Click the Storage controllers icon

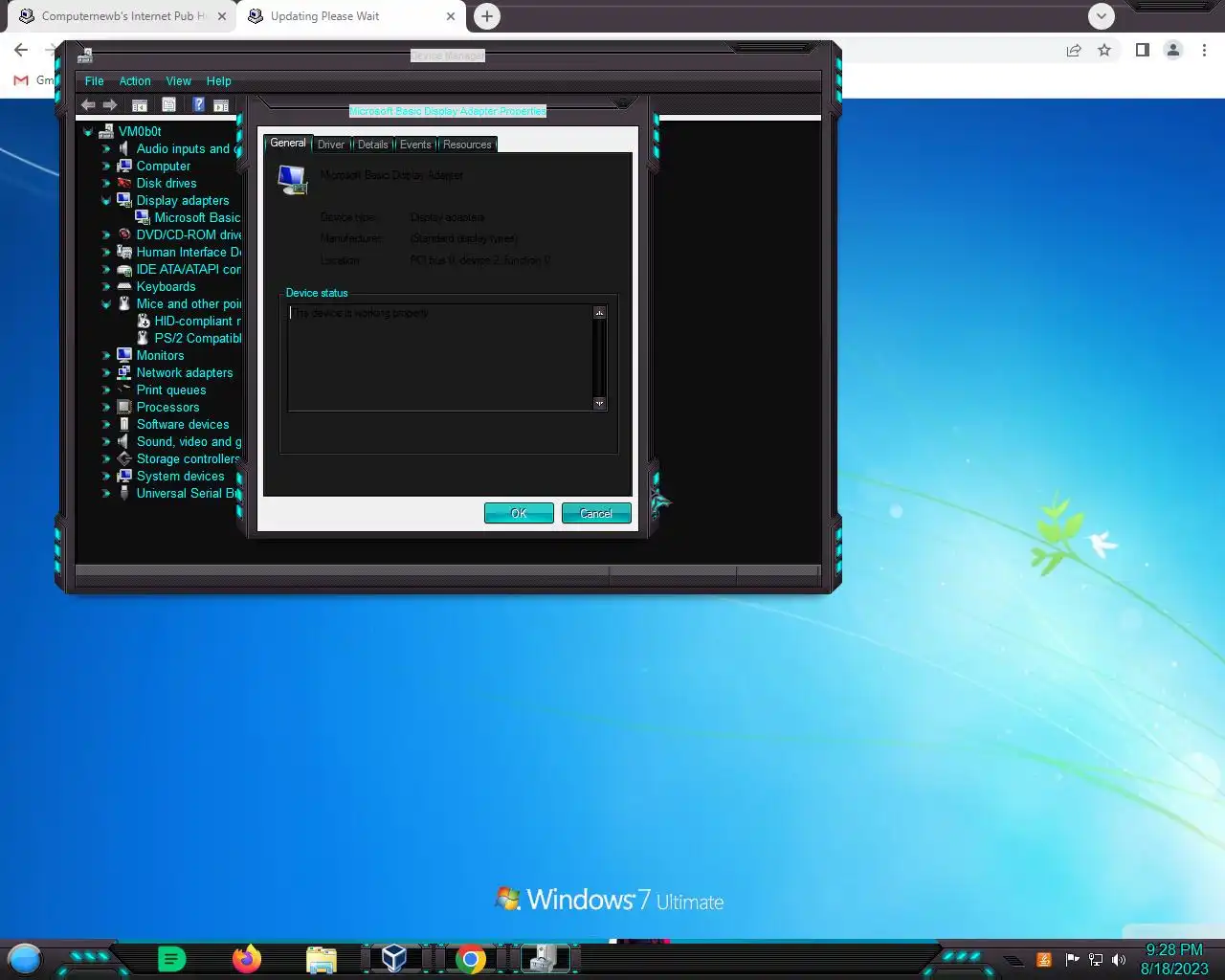coord(124,458)
